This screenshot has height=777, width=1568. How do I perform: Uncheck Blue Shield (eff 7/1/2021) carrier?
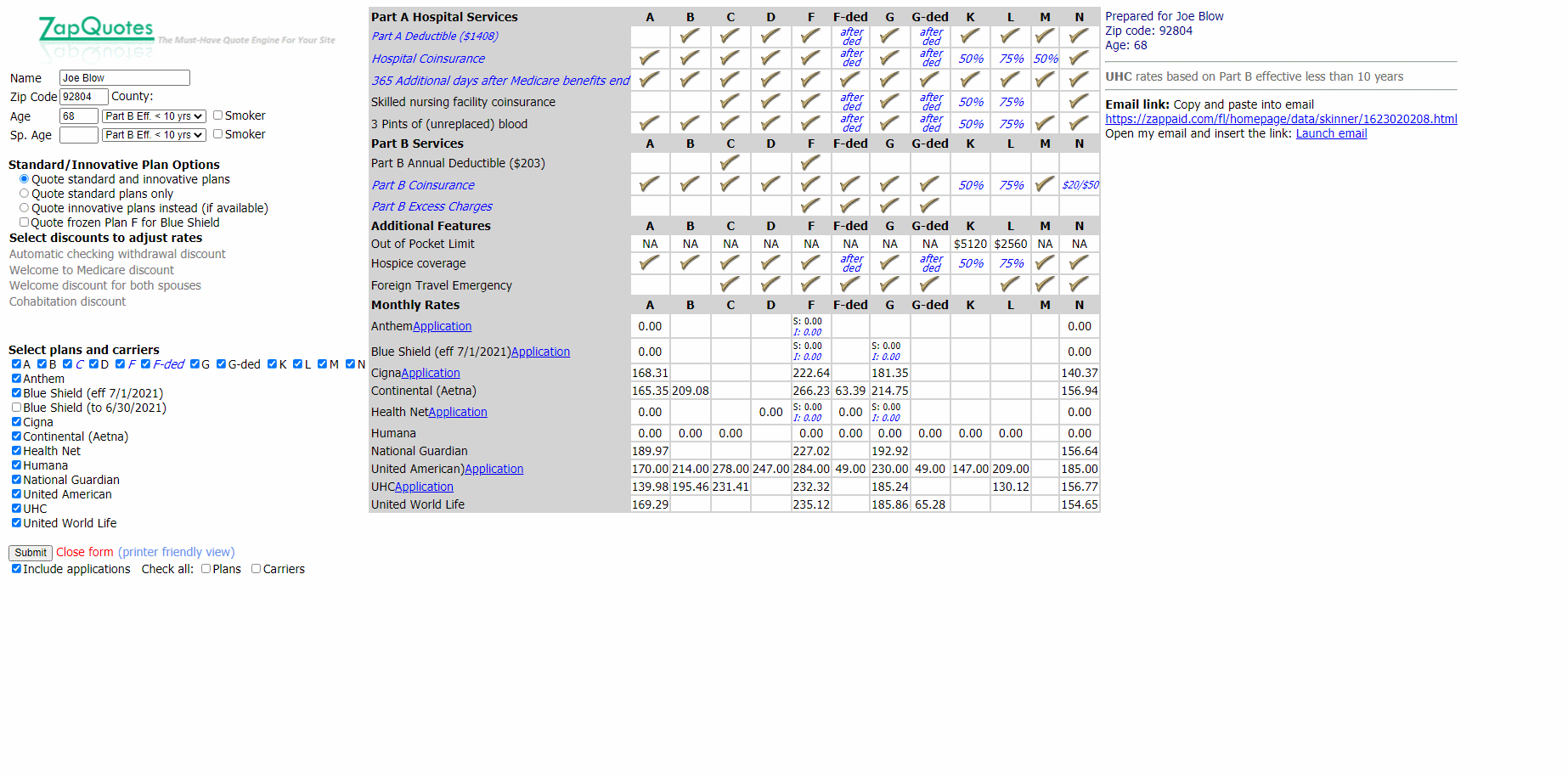coord(16,393)
